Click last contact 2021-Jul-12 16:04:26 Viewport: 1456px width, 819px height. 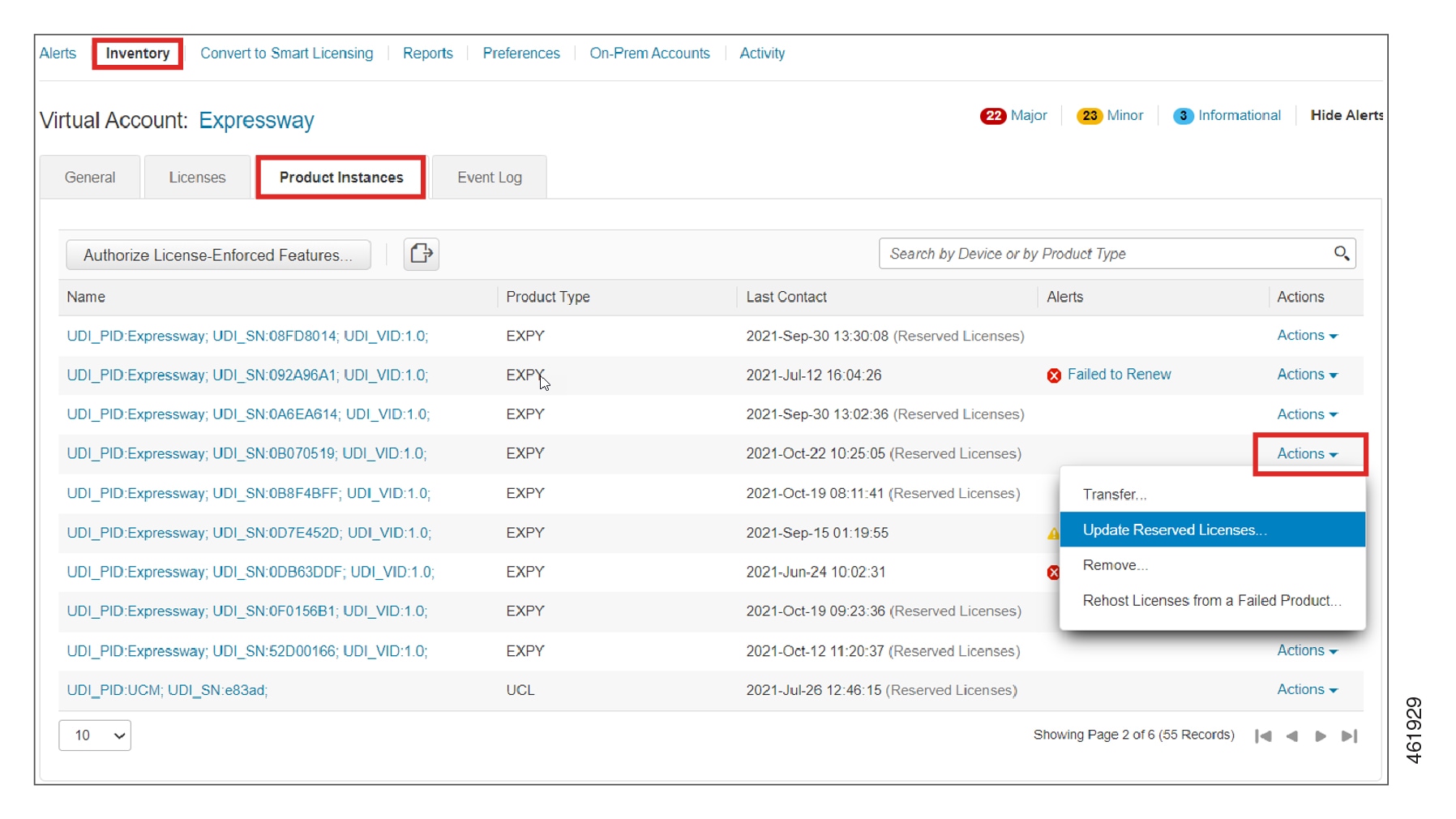coord(814,375)
